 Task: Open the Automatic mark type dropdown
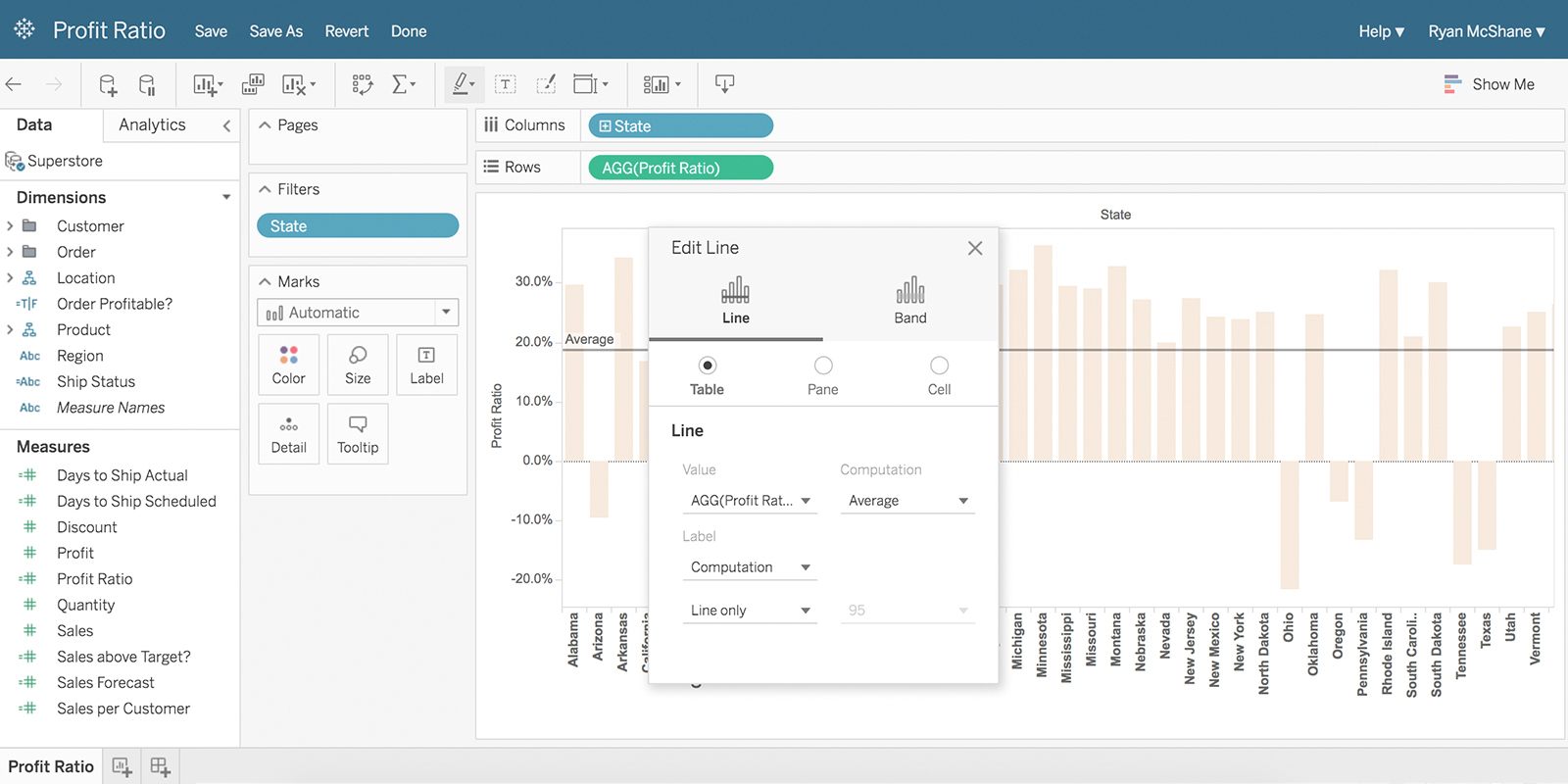pyautogui.click(x=358, y=313)
